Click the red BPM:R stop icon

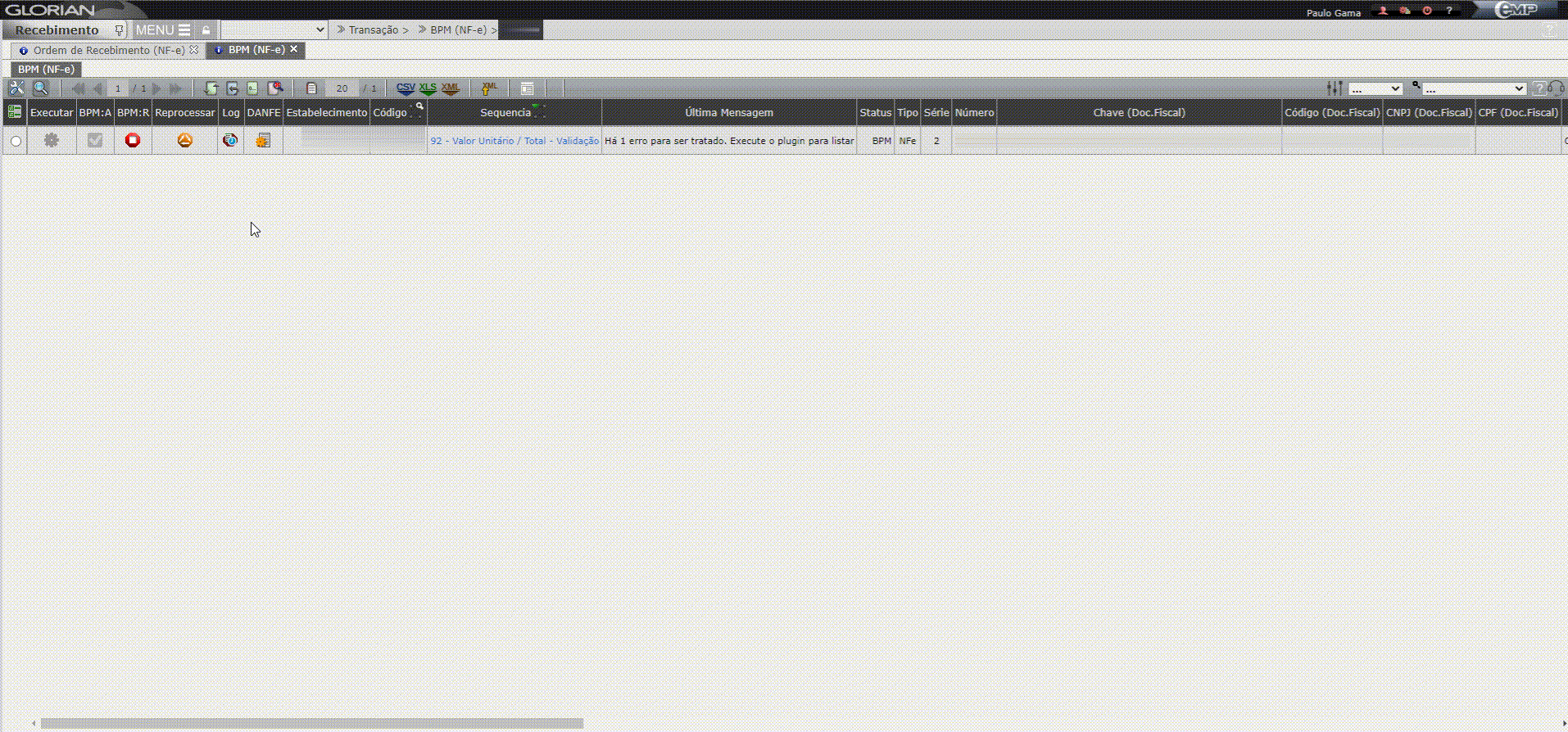click(133, 141)
